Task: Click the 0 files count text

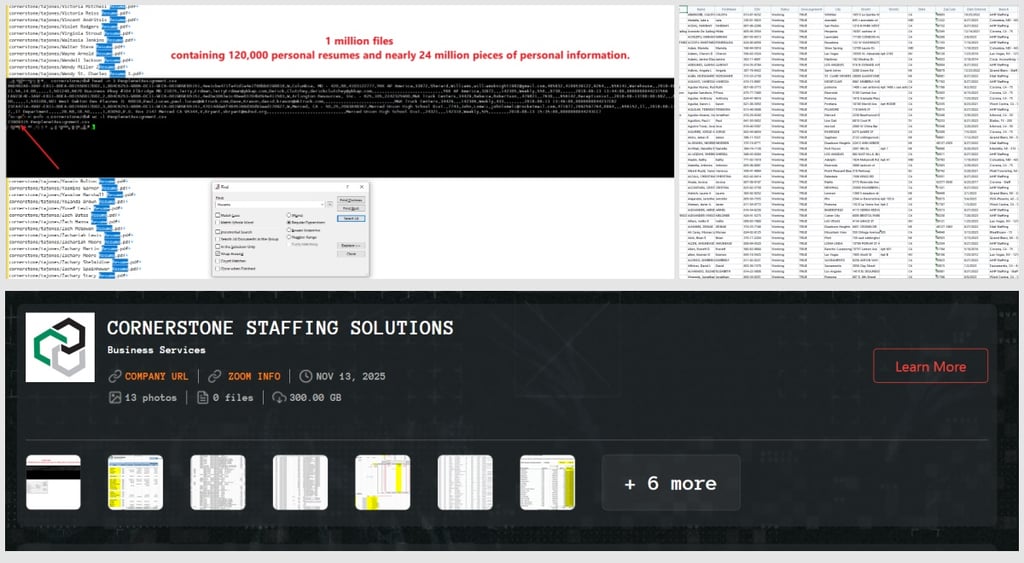Action: [233, 397]
